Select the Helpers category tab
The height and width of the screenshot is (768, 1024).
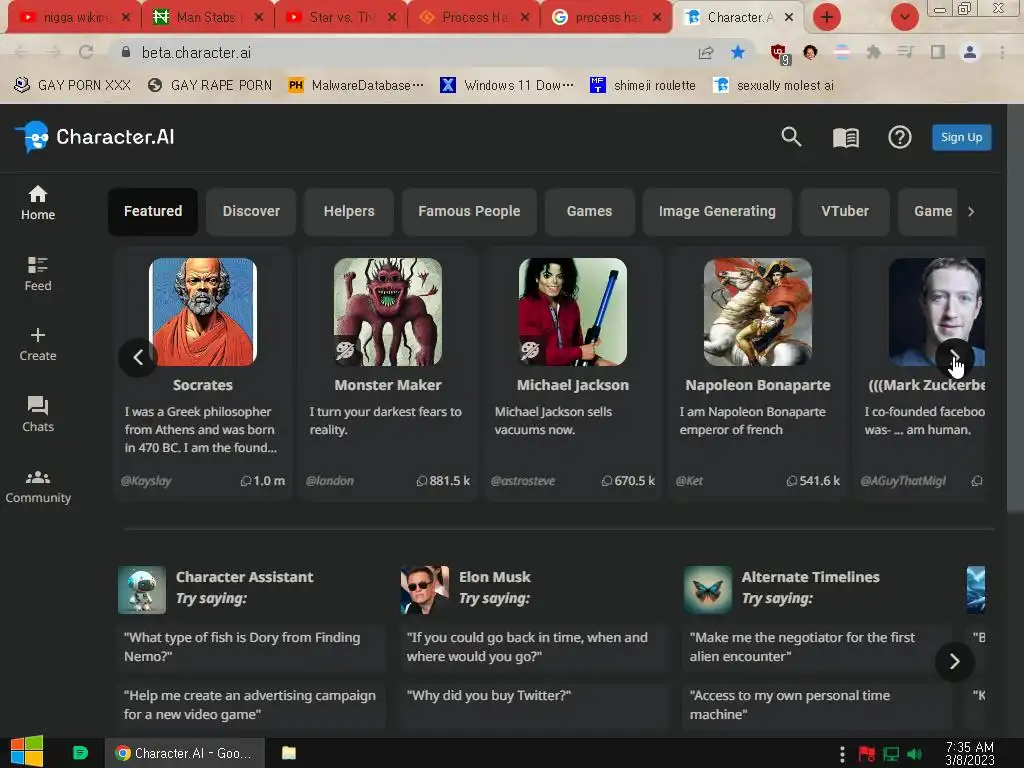(349, 212)
